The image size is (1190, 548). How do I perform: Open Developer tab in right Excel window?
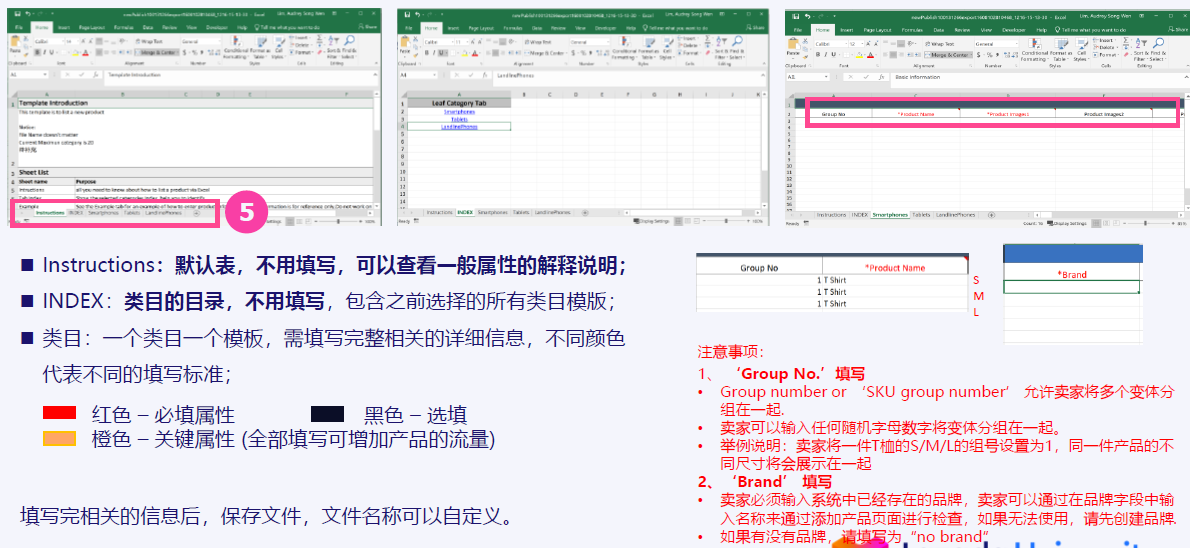(1014, 30)
